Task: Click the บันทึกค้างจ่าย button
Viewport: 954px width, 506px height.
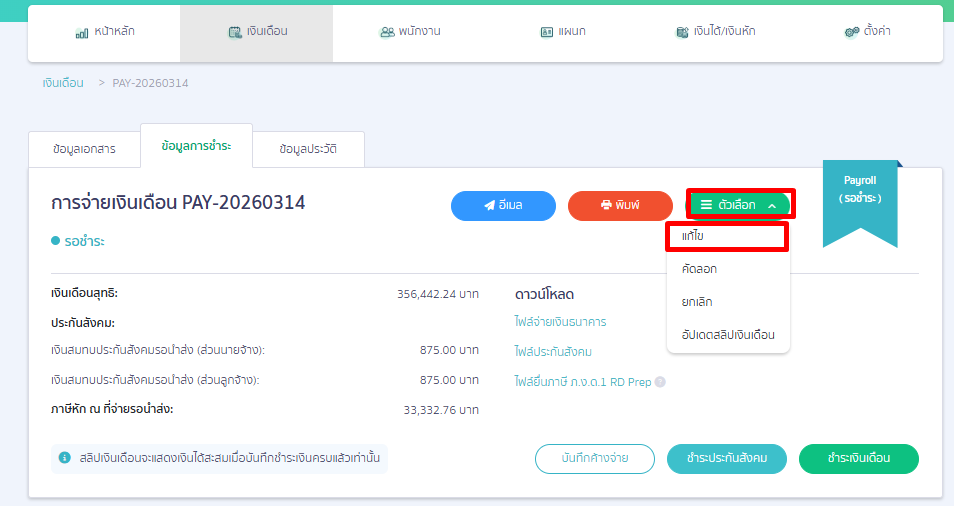Action: tap(595, 459)
